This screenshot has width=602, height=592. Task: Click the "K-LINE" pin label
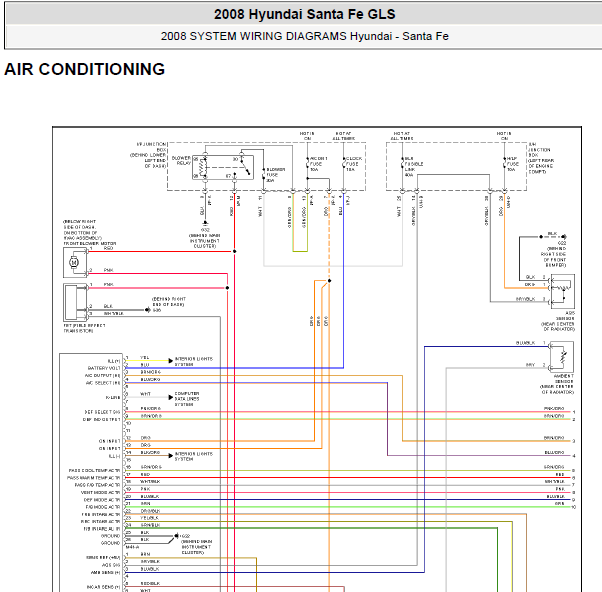pos(113,398)
